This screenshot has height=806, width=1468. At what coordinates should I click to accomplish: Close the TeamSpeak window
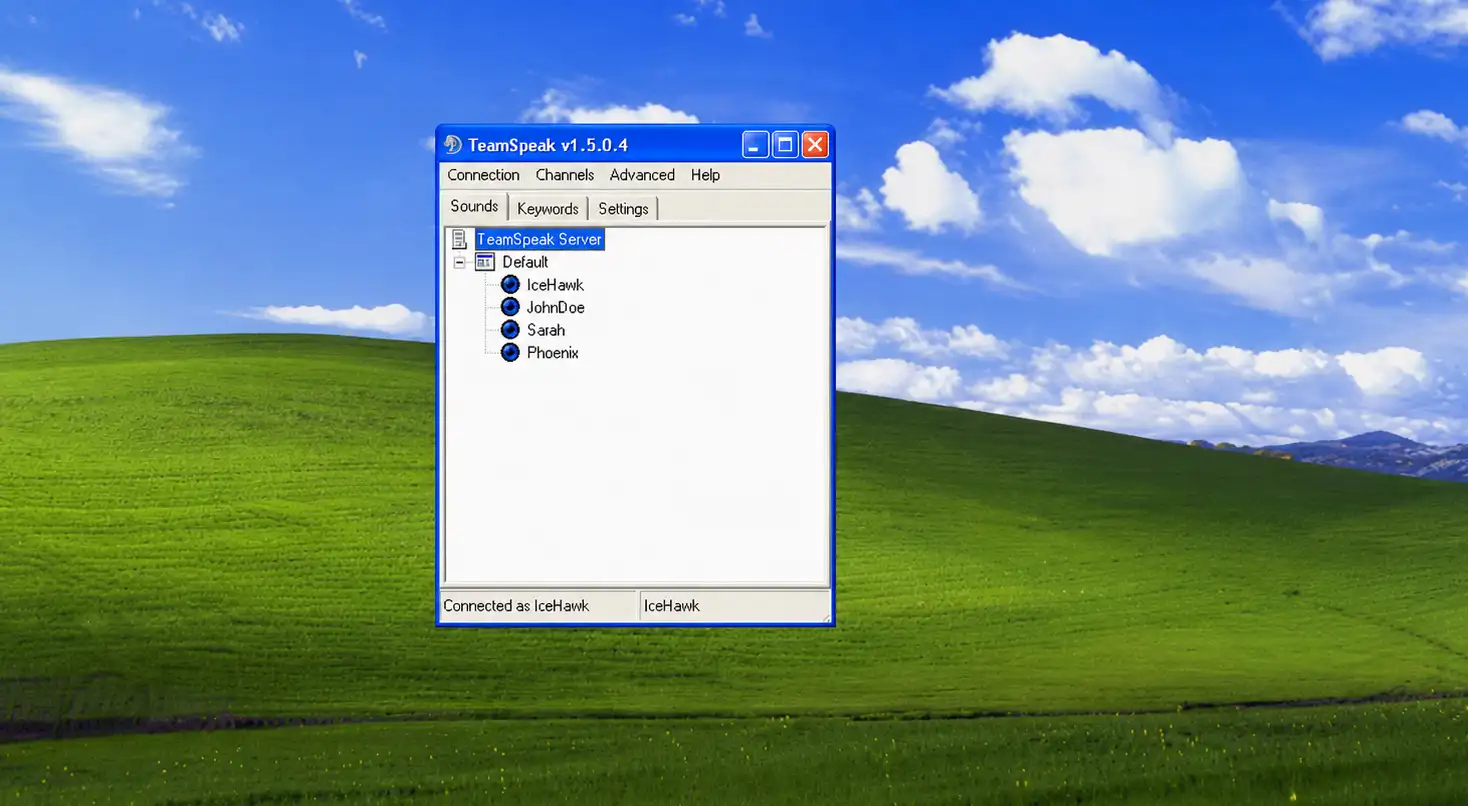(815, 145)
